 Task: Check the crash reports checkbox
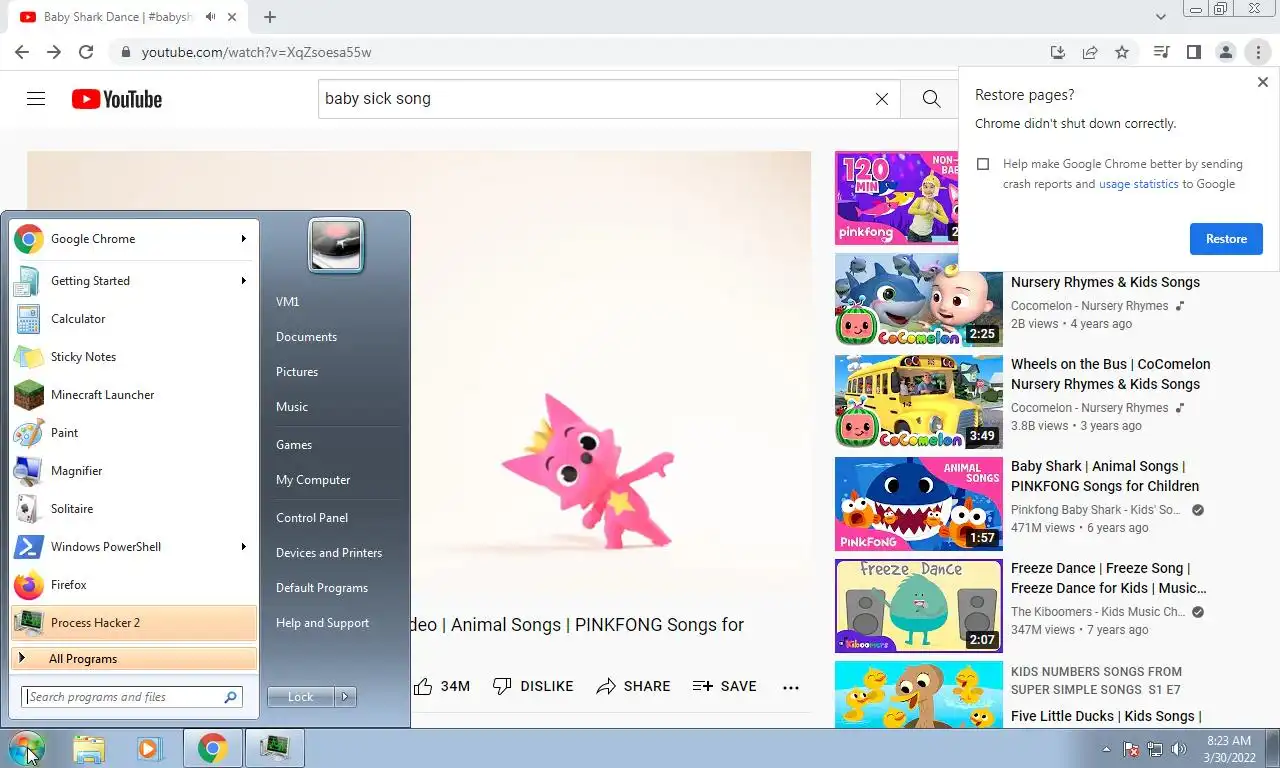983,164
